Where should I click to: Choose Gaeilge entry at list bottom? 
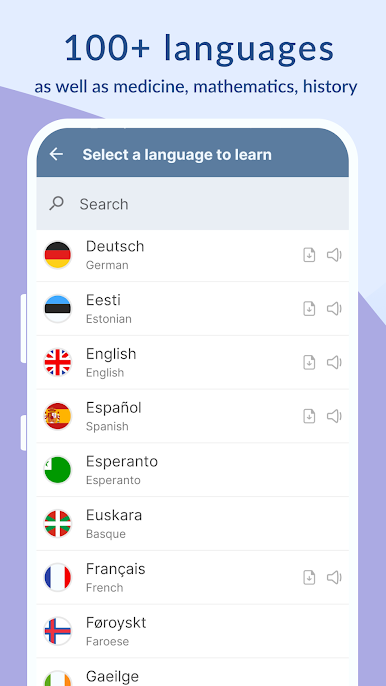193,672
